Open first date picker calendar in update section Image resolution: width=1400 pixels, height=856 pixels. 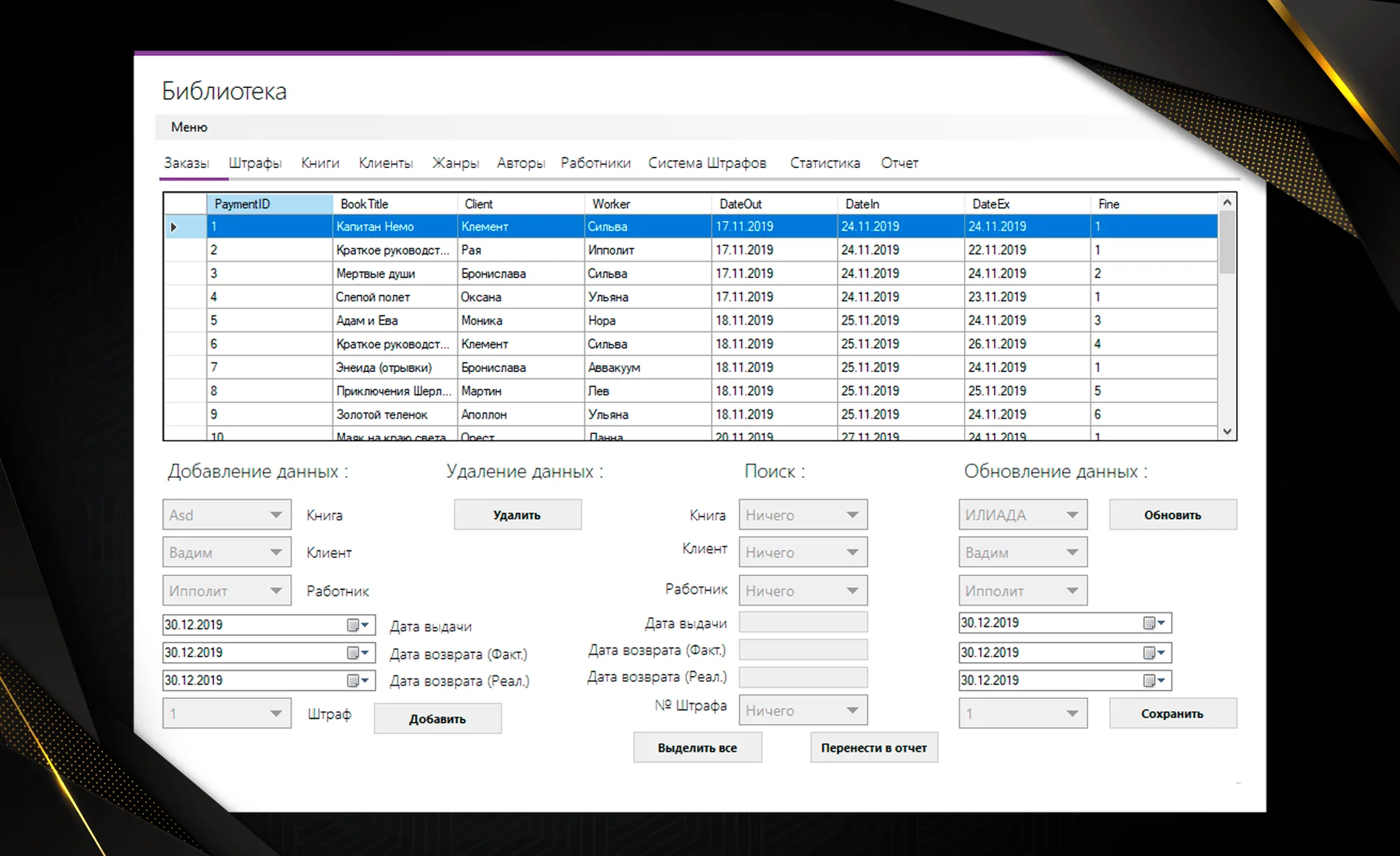[1155, 623]
